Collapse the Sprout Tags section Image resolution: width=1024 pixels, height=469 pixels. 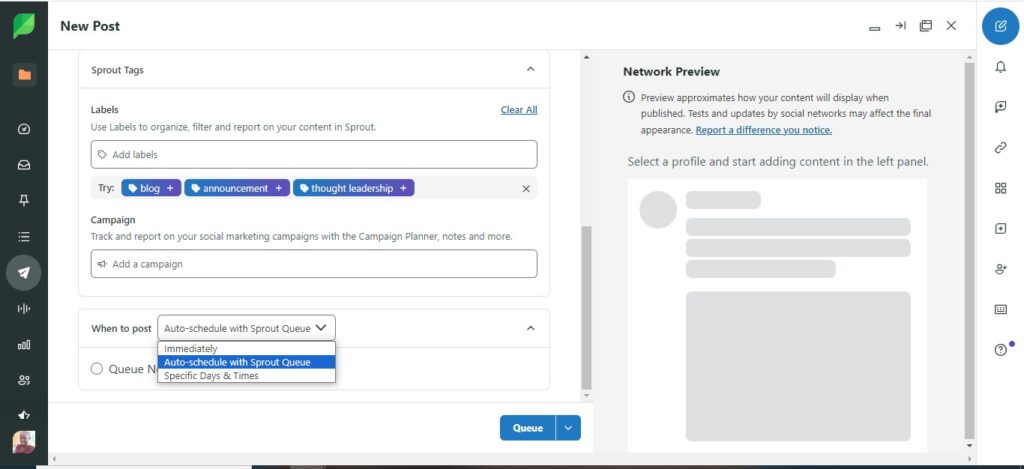click(530, 70)
